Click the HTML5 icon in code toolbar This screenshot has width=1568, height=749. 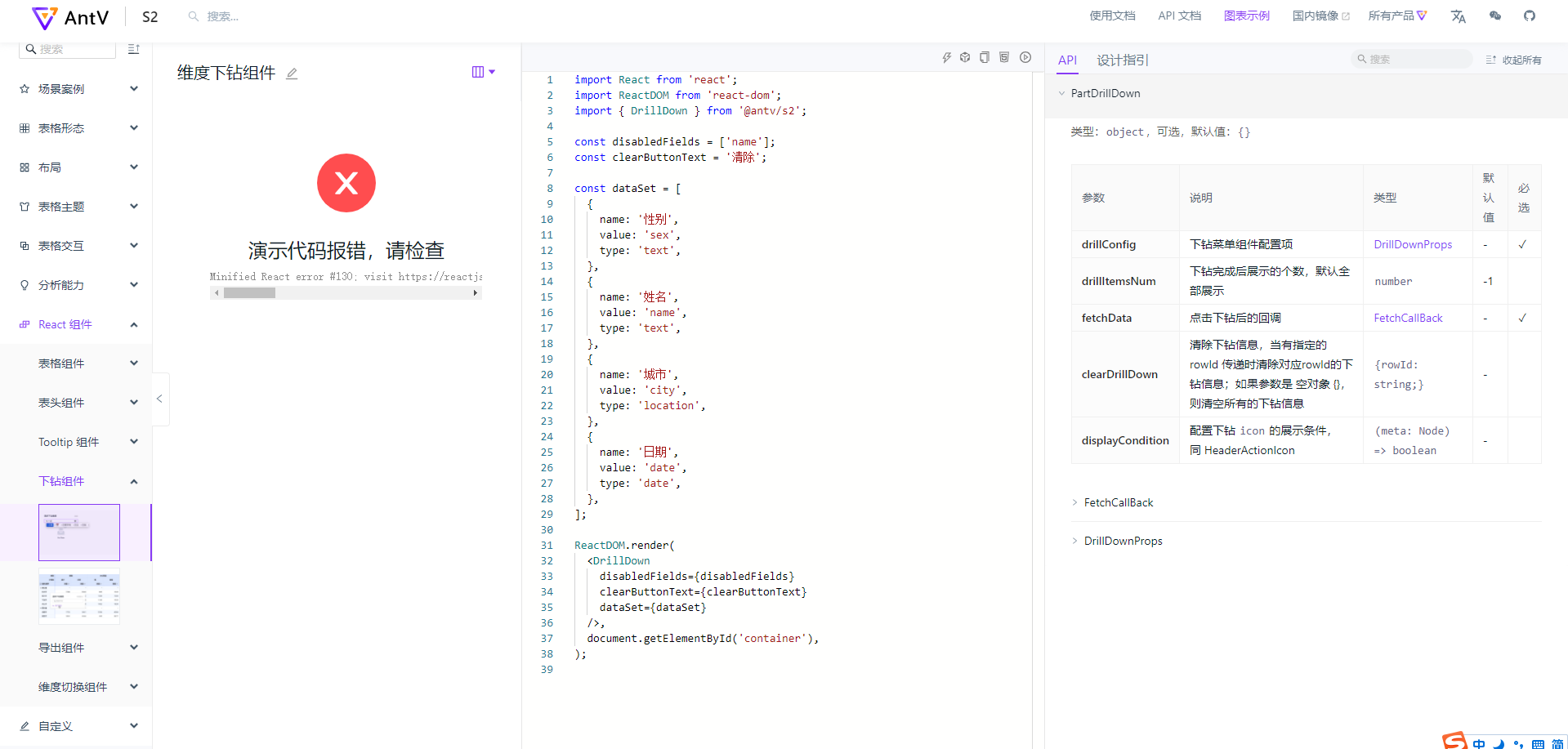(1004, 57)
